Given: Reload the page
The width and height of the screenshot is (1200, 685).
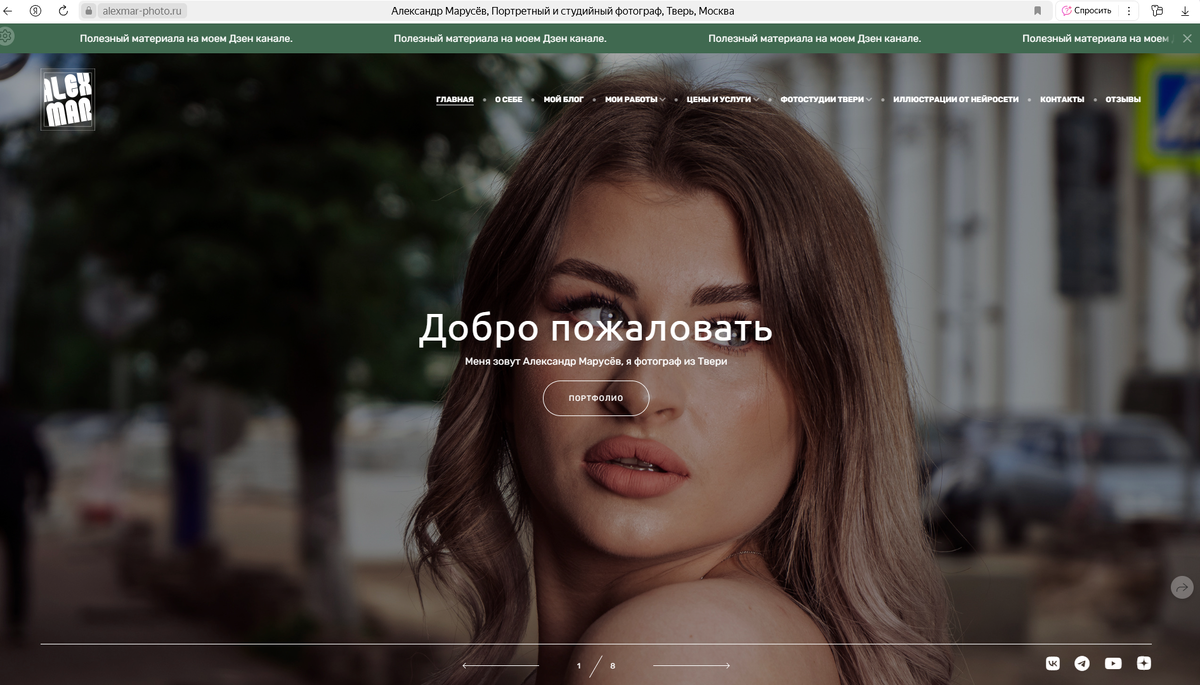Looking at the screenshot, I should pyautogui.click(x=64, y=10).
